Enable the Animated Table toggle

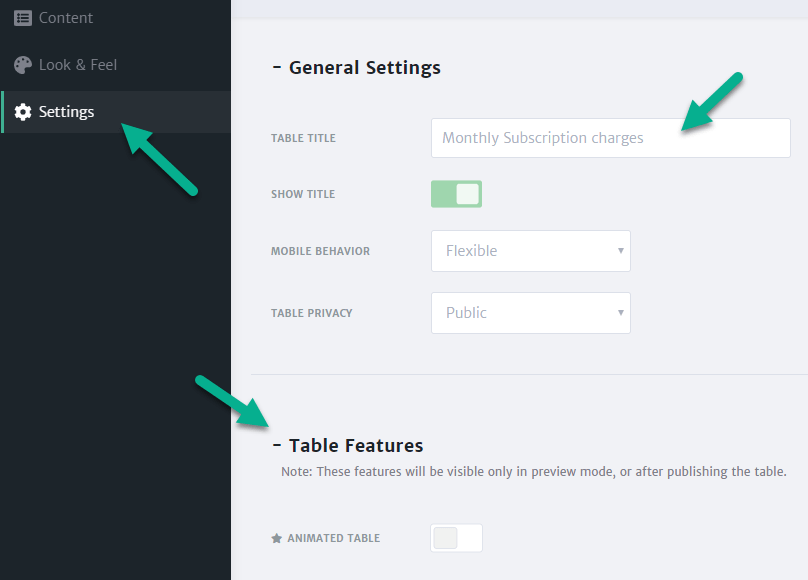[456, 538]
